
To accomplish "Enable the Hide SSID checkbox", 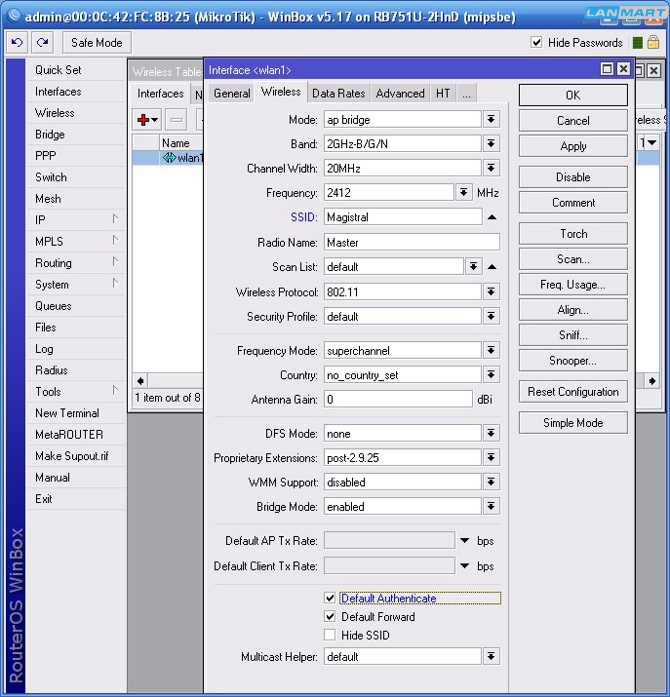I will click(x=330, y=635).
